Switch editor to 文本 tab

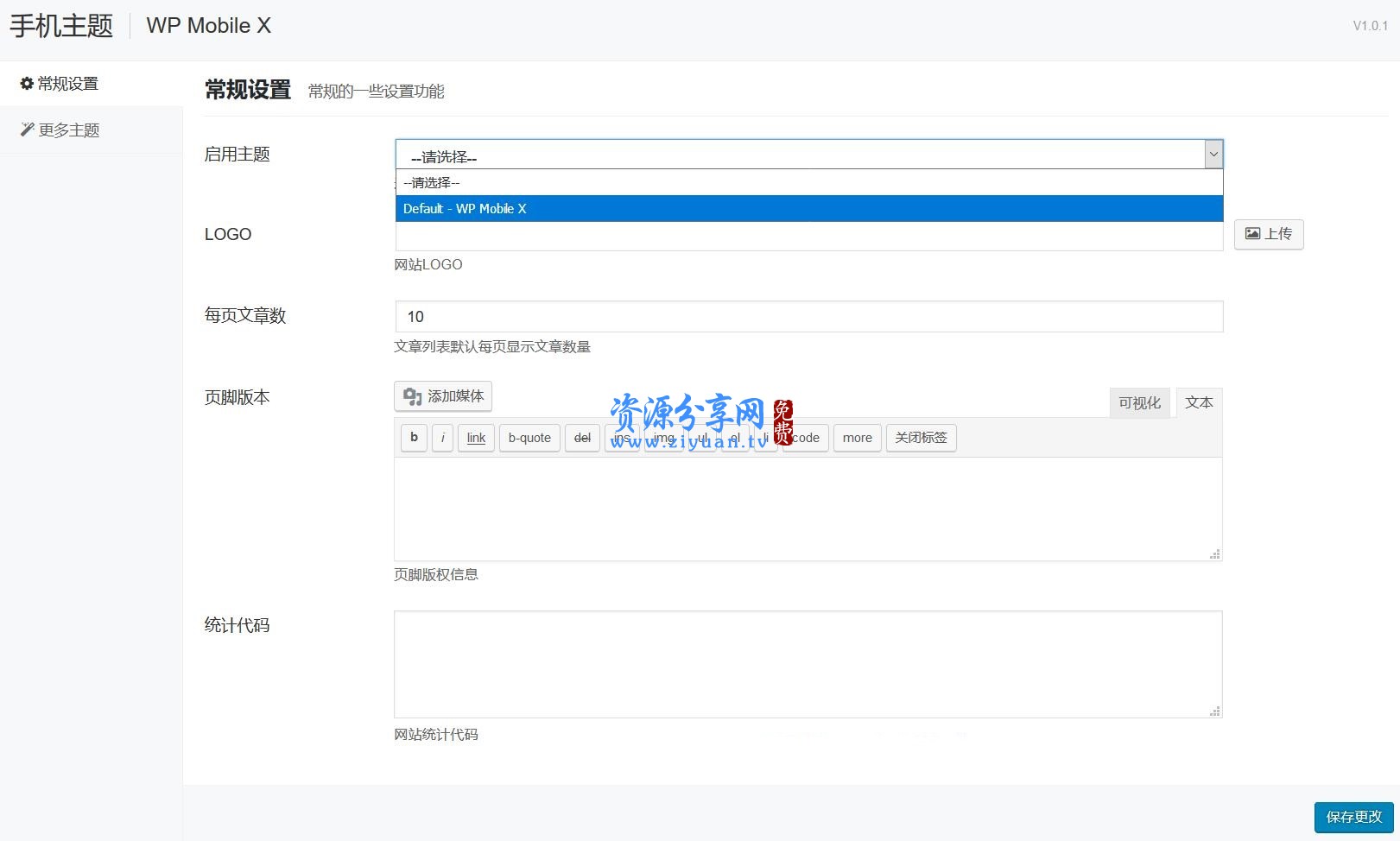pyautogui.click(x=1199, y=402)
